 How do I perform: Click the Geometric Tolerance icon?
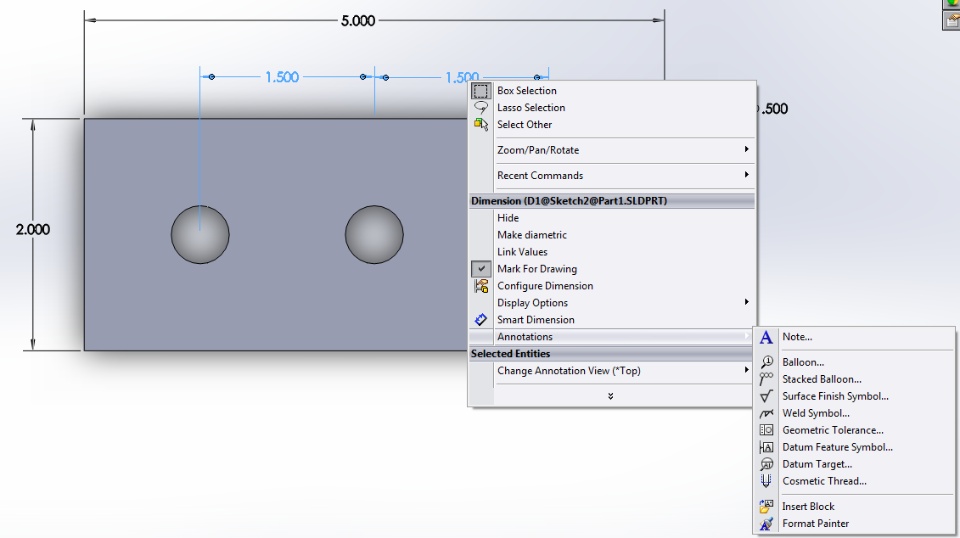pos(766,430)
